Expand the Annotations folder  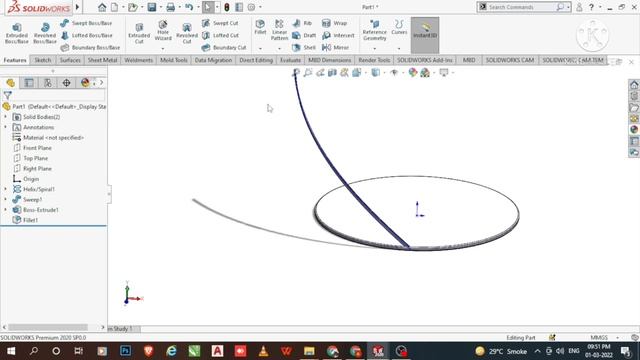point(5,127)
